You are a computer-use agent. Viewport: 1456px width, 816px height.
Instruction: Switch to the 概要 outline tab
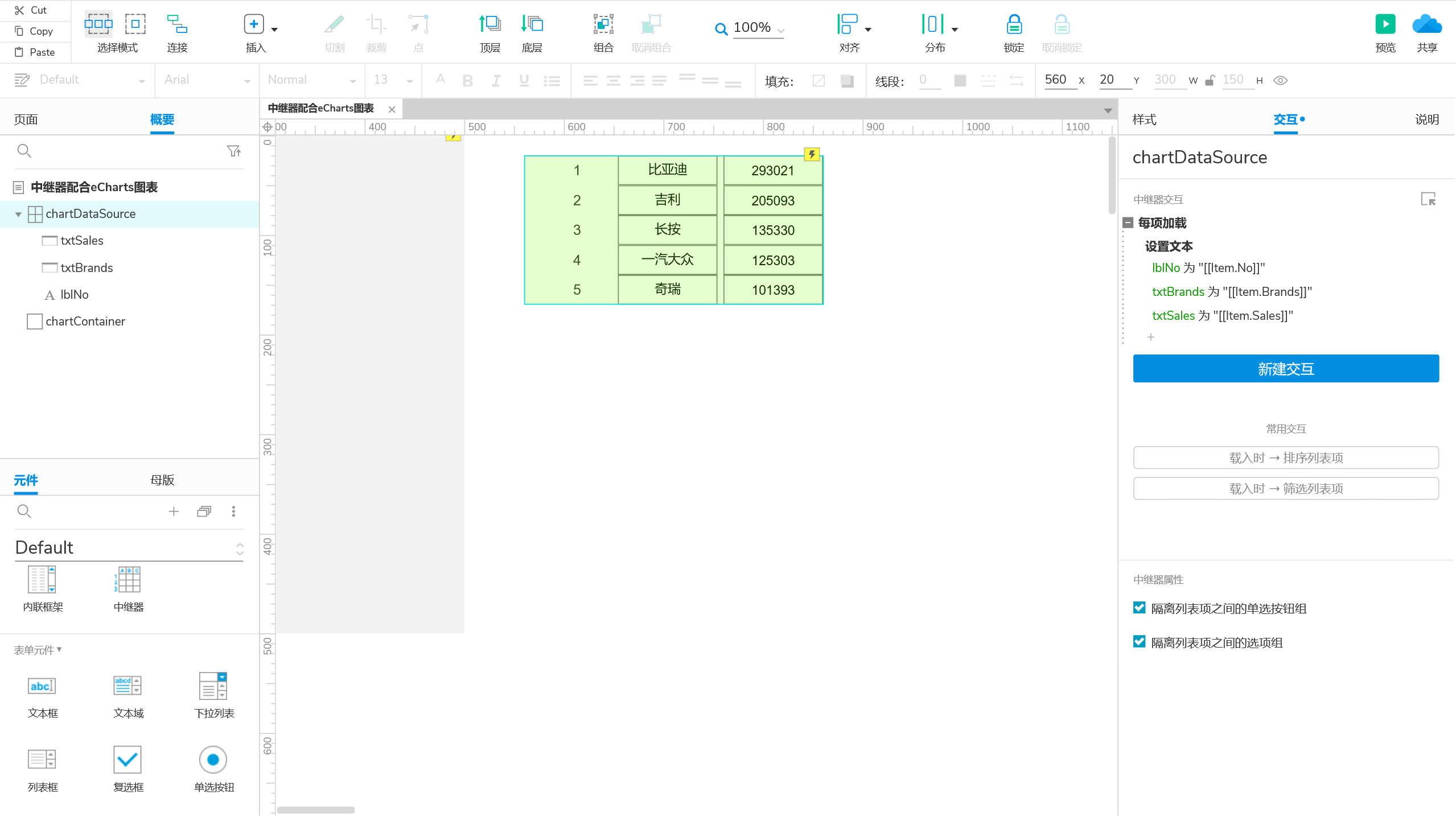[x=162, y=119]
